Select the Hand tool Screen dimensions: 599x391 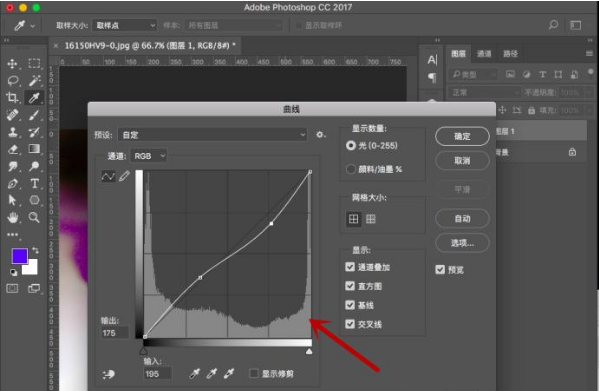(x=13, y=218)
